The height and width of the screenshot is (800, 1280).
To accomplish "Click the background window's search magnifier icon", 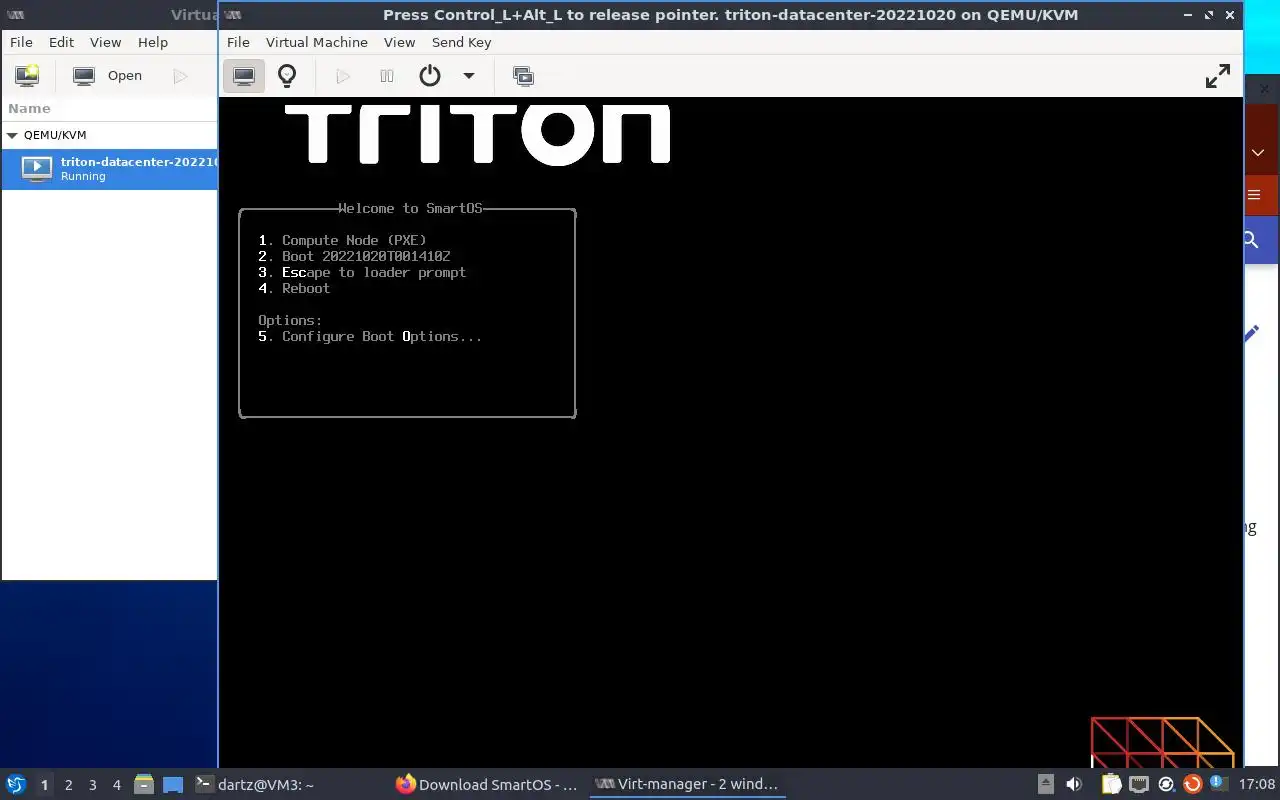I will coord(1251,240).
